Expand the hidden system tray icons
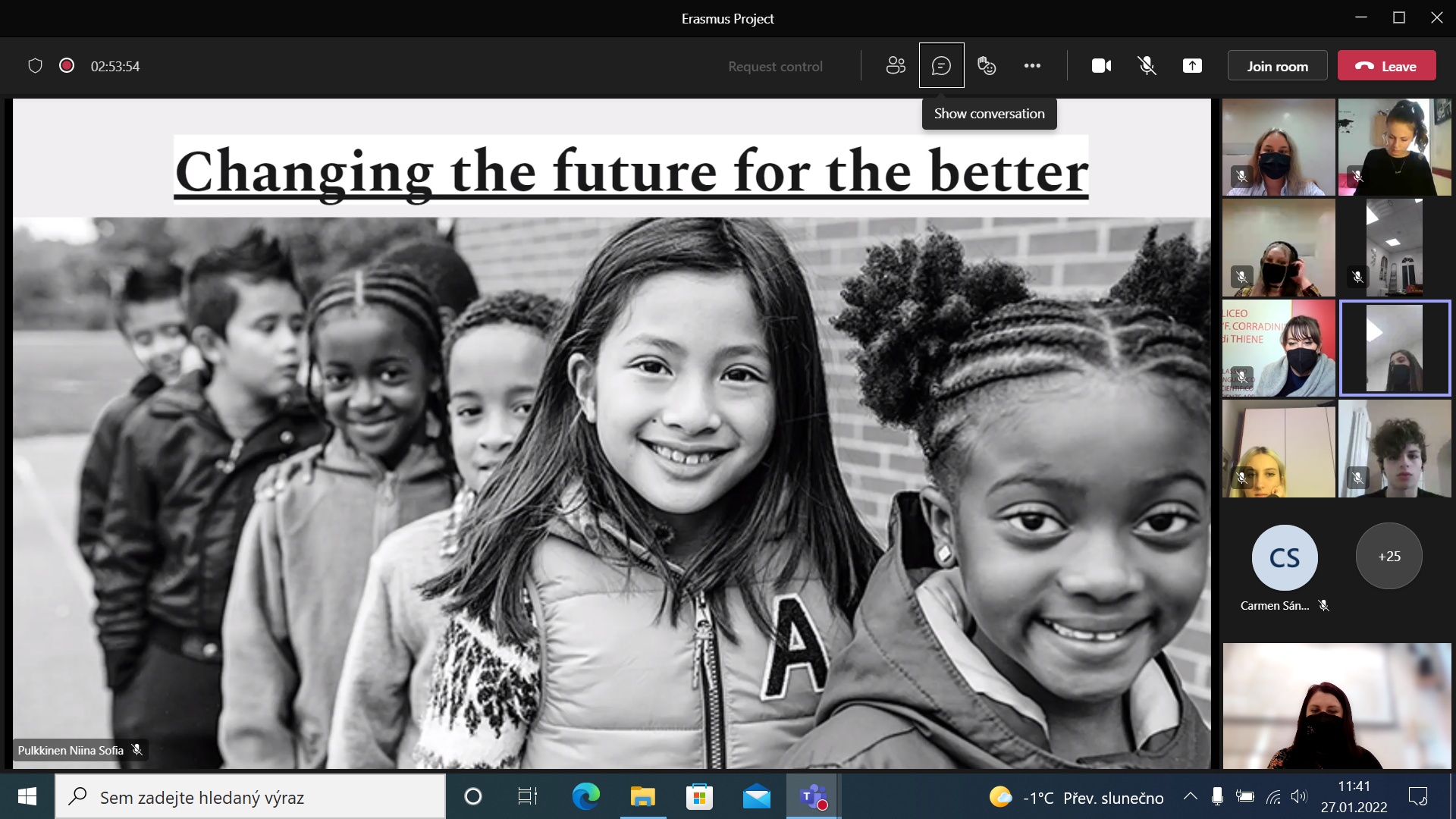This screenshot has height=819, width=1456. 1191,796
